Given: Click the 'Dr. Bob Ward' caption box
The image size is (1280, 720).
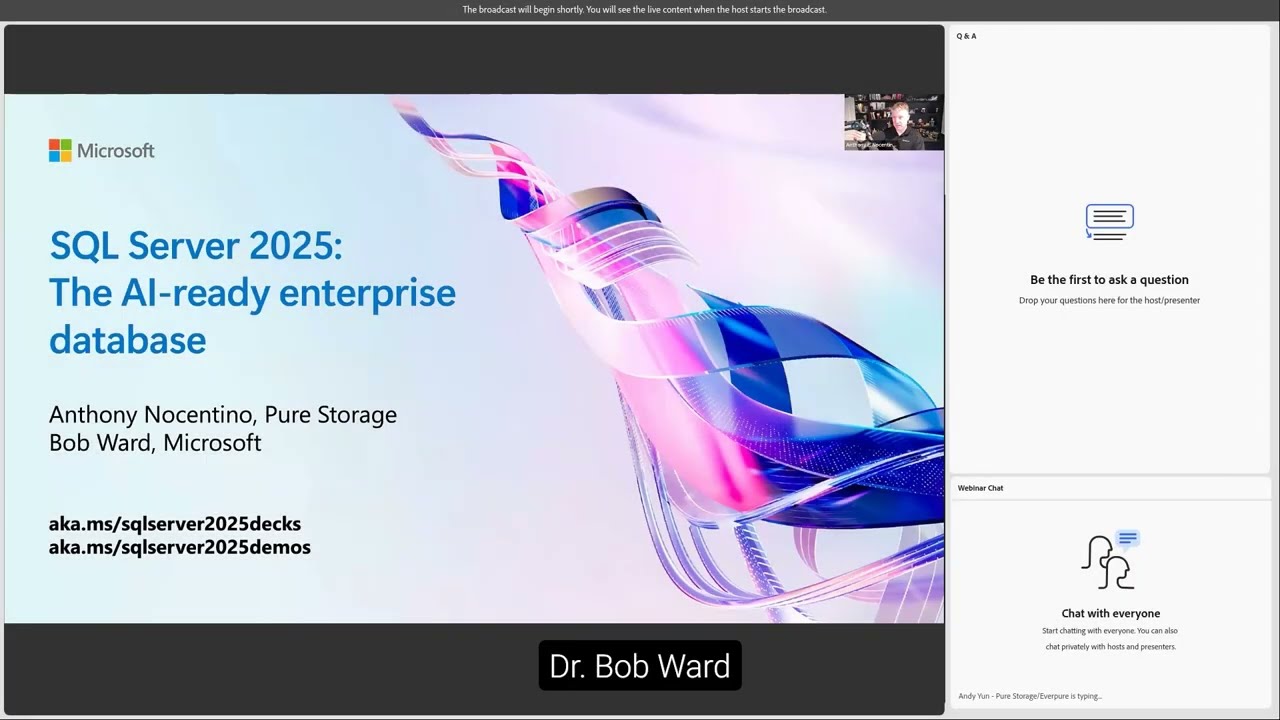Looking at the screenshot, I should (640, 666).
